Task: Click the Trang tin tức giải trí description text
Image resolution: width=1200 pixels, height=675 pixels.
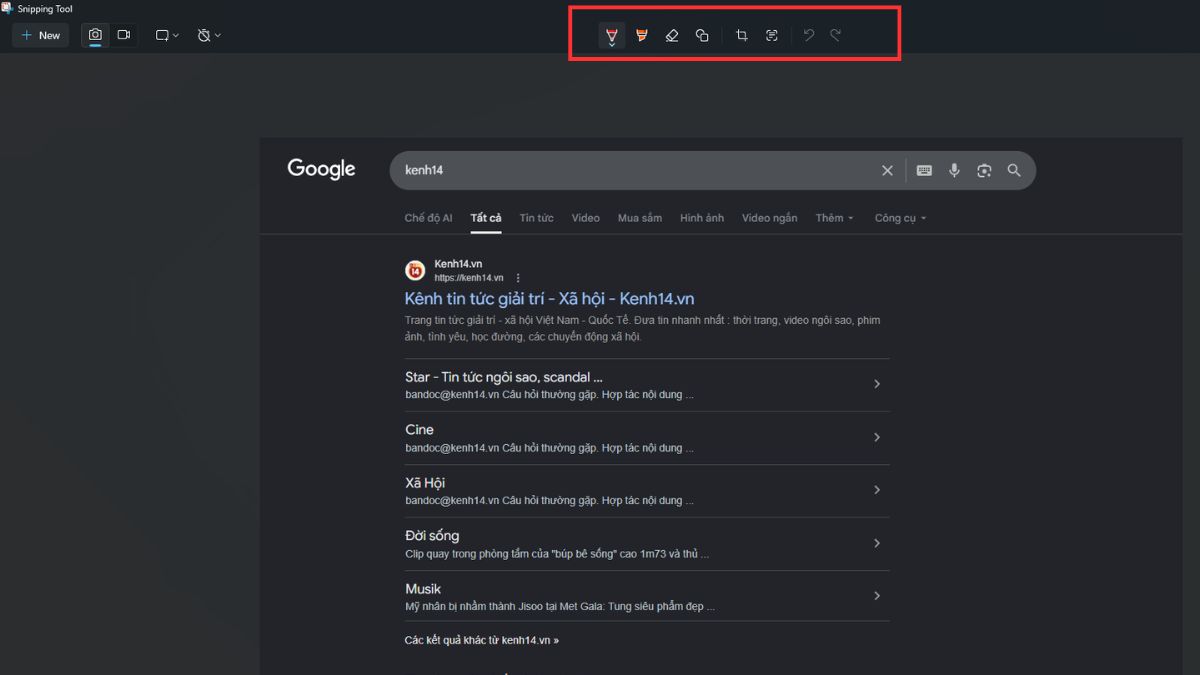Action: coord(642,329)
